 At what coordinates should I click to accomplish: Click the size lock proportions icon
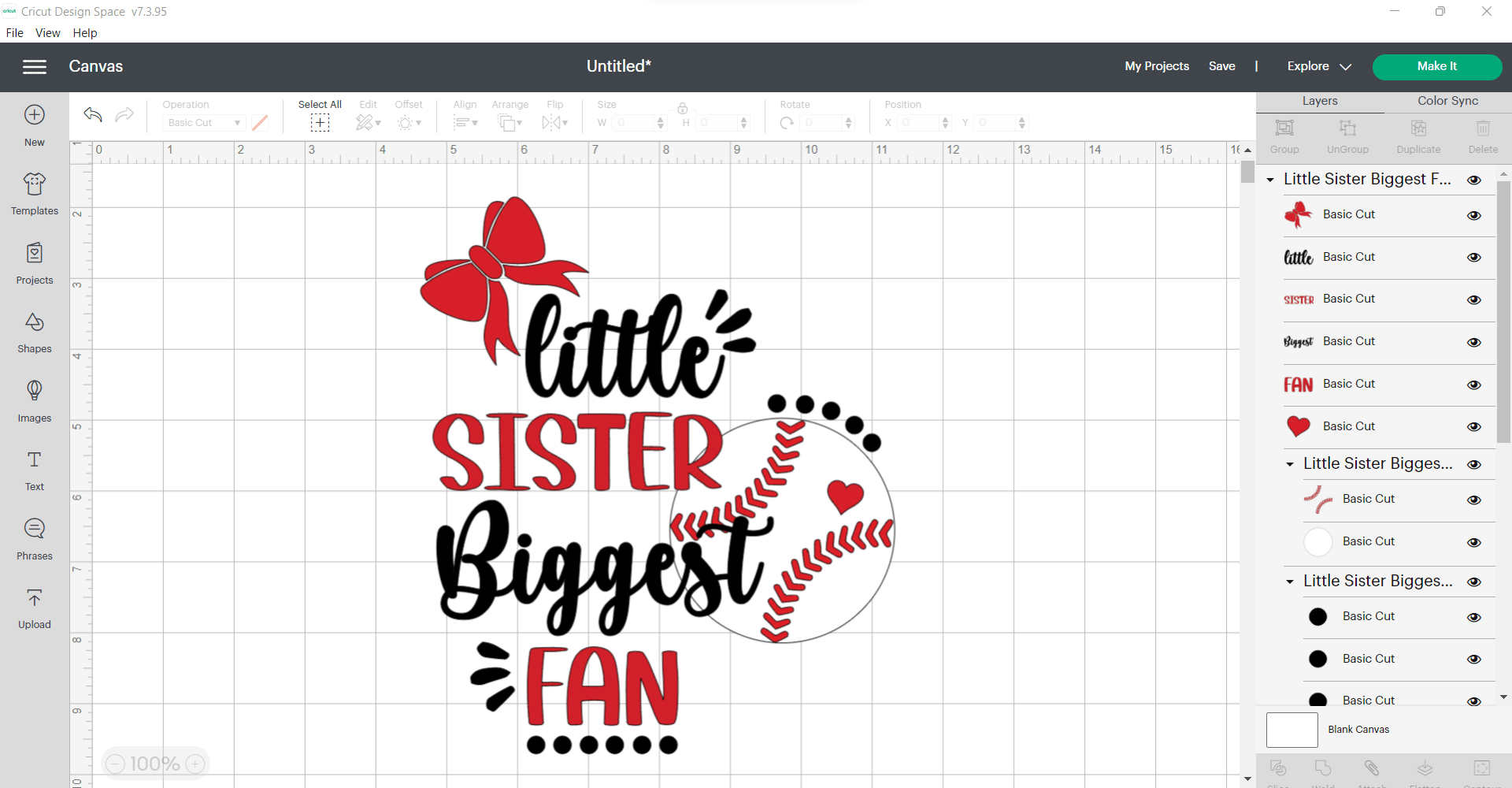[683, 108]
